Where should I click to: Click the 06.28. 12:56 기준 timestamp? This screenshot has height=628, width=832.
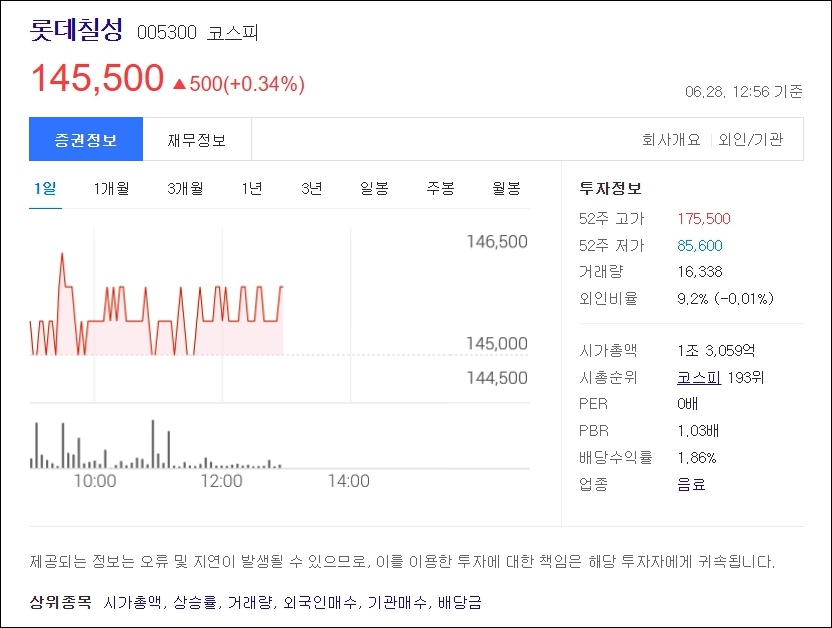743,92
